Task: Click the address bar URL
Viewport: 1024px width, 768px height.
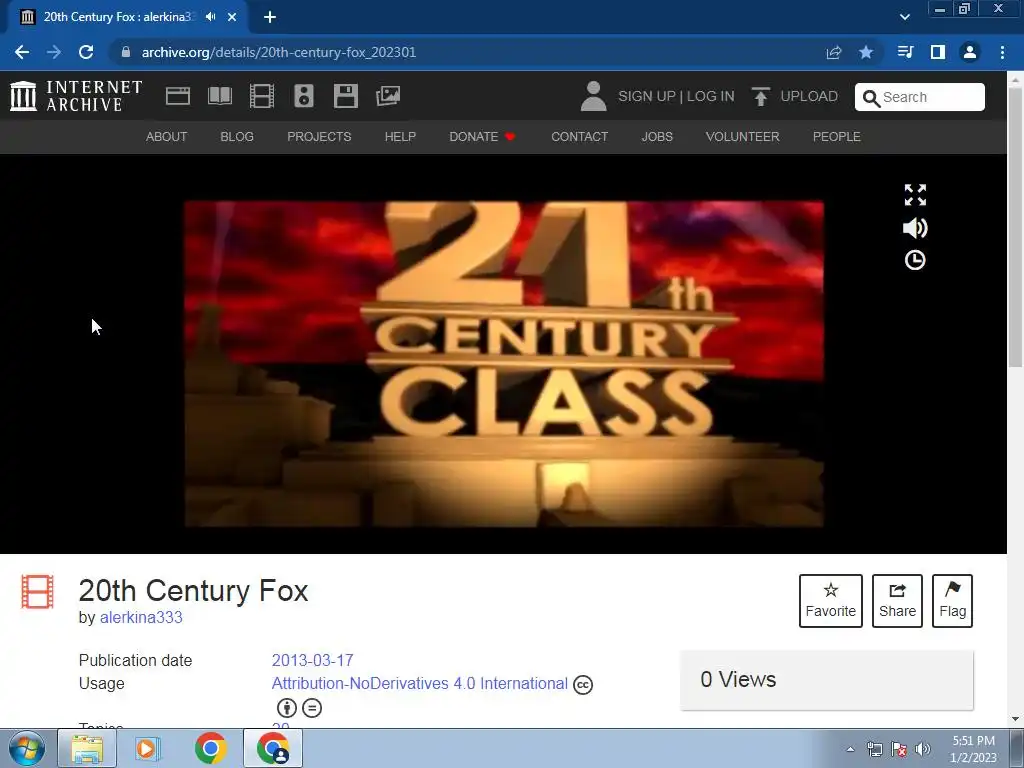Action: (x=279, y=52)
